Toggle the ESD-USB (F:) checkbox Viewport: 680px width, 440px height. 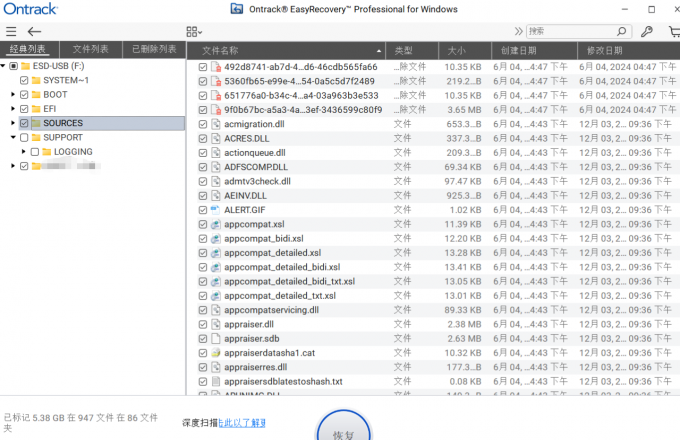point(14,66)
